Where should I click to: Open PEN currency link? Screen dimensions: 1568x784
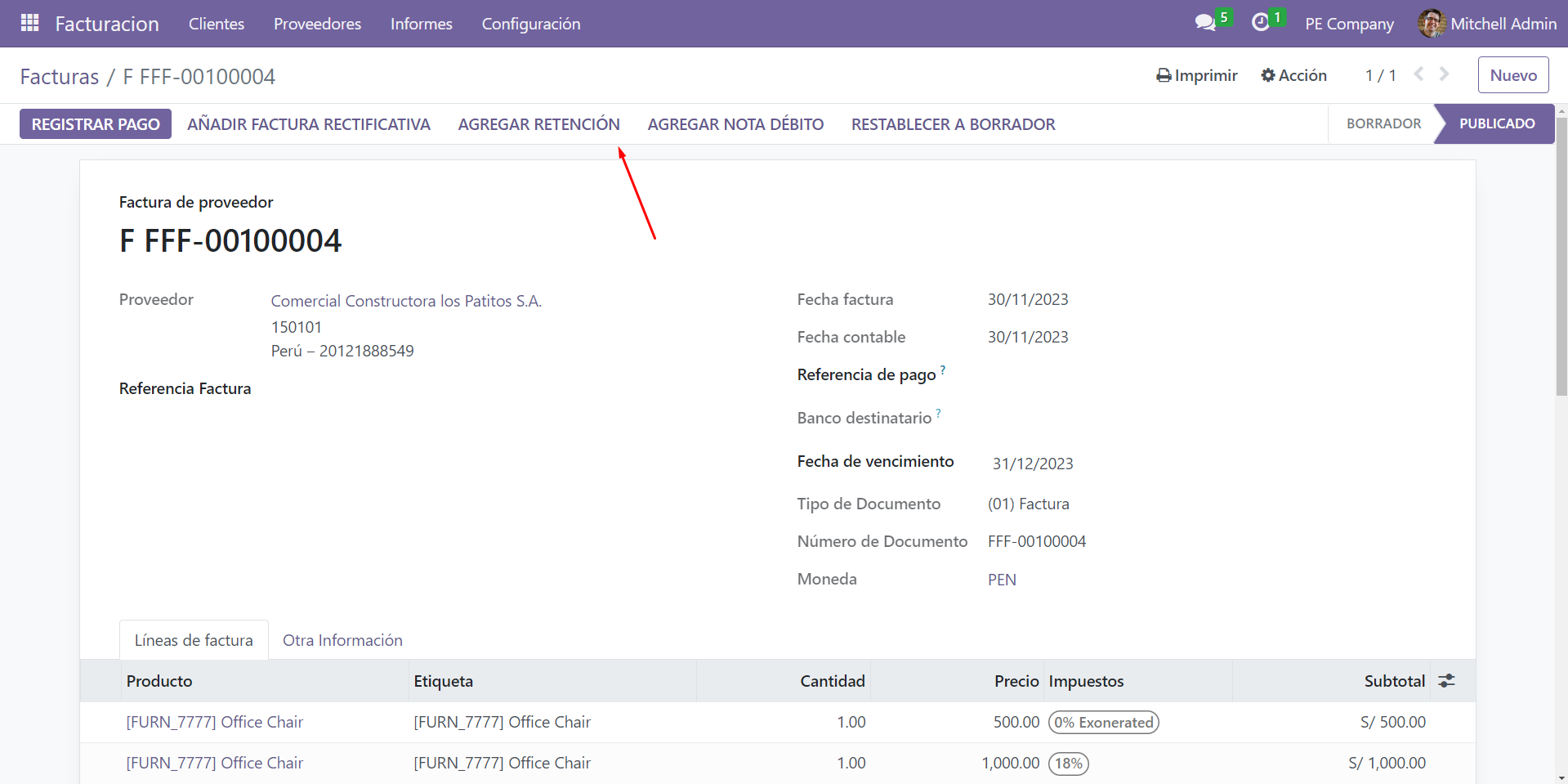(1002, 580)
